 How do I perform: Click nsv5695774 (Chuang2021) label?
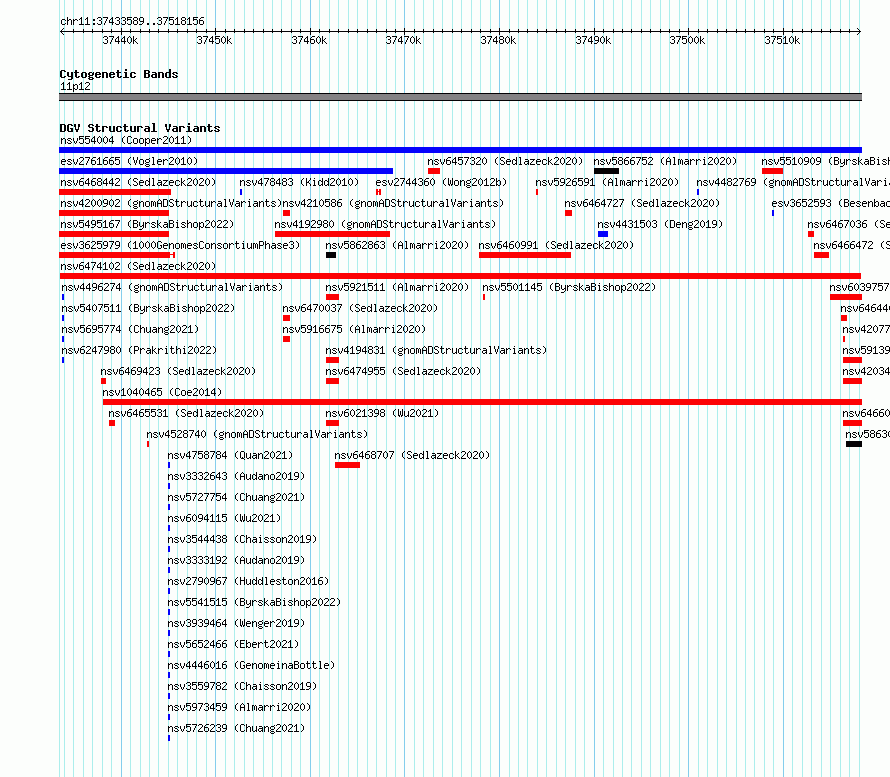point(130,329)
